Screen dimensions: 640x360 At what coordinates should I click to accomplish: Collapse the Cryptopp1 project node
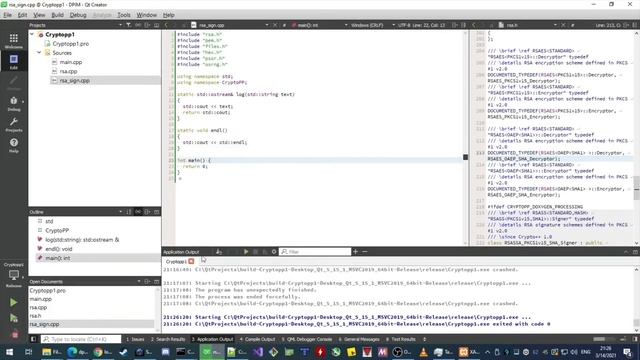pos(32,35)
